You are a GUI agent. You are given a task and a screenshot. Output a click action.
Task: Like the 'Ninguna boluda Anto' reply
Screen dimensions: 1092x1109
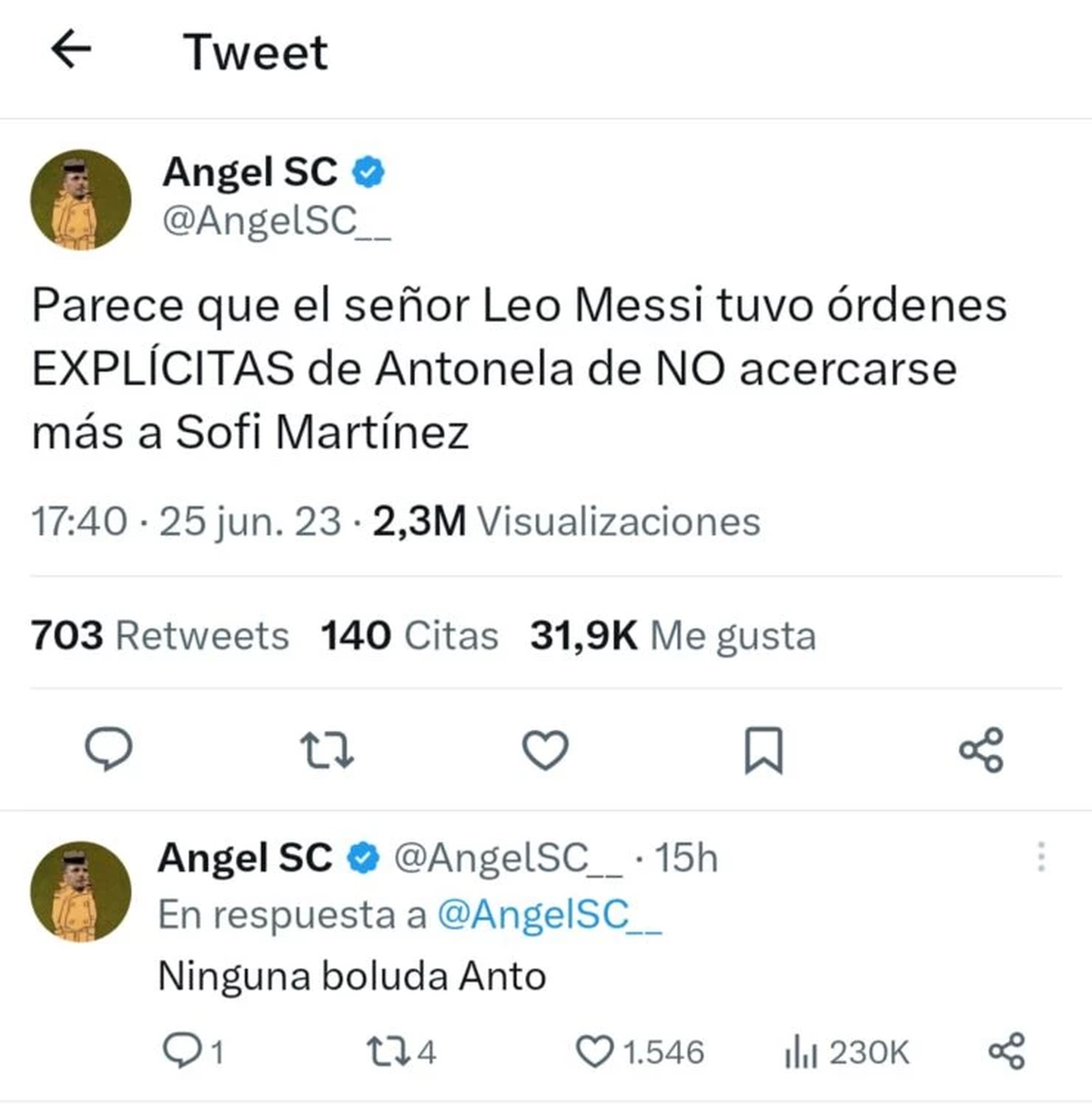(595, 1052)
